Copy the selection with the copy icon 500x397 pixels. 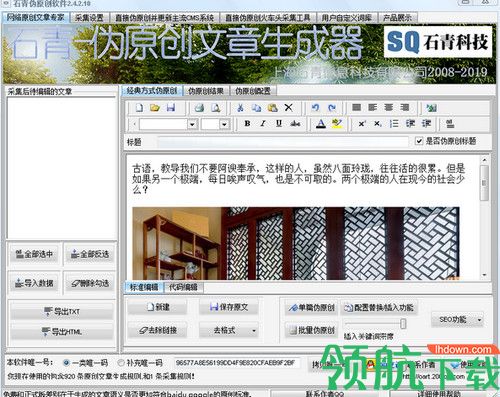pos(256,108)
